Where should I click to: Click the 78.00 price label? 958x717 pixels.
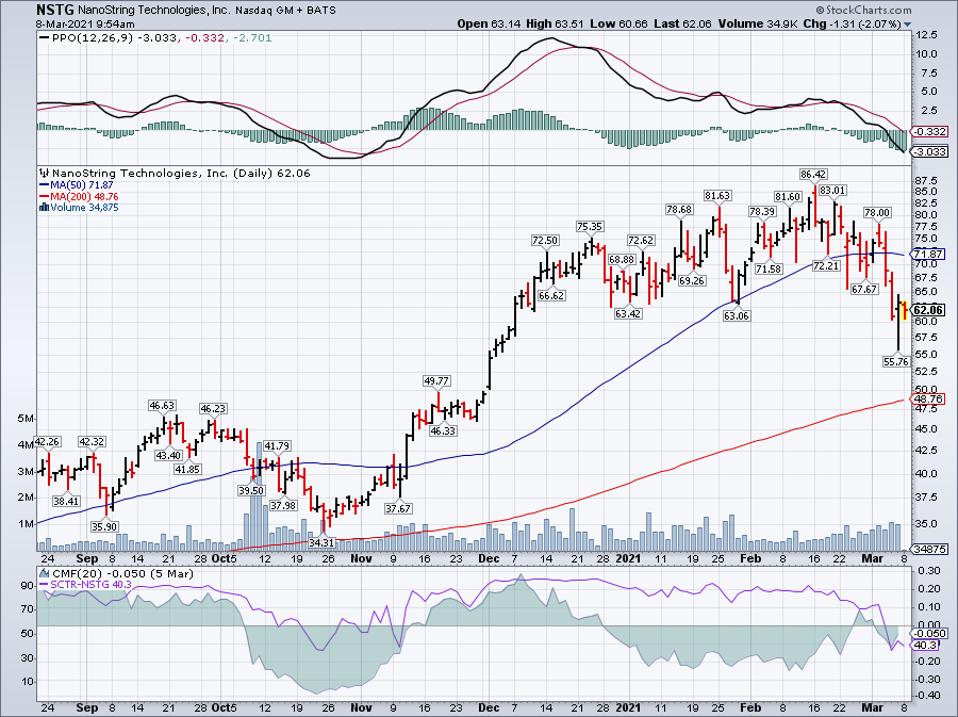tap(877, 213)
